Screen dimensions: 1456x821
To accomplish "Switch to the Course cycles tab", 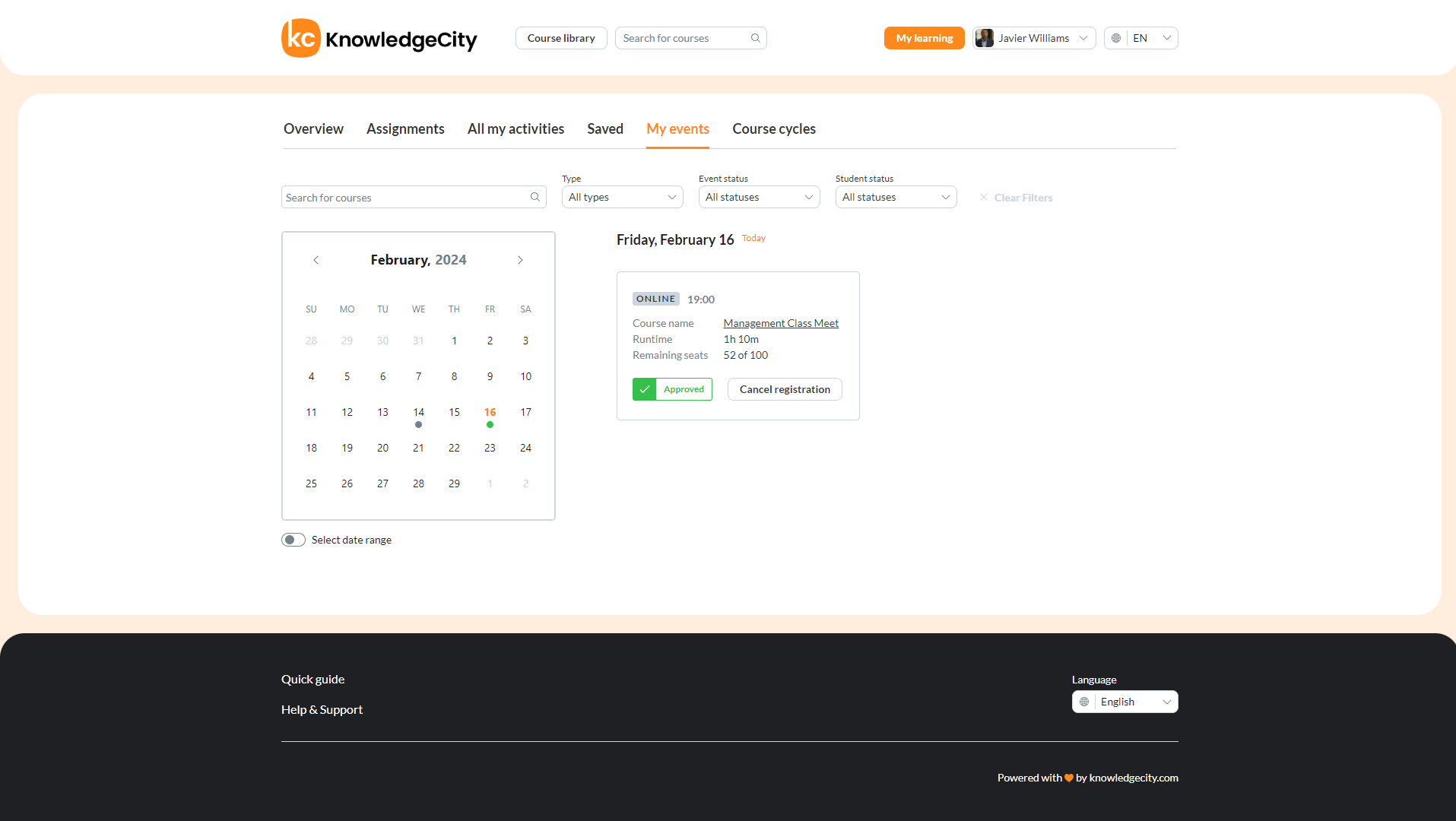I will [x=773, y=128].
